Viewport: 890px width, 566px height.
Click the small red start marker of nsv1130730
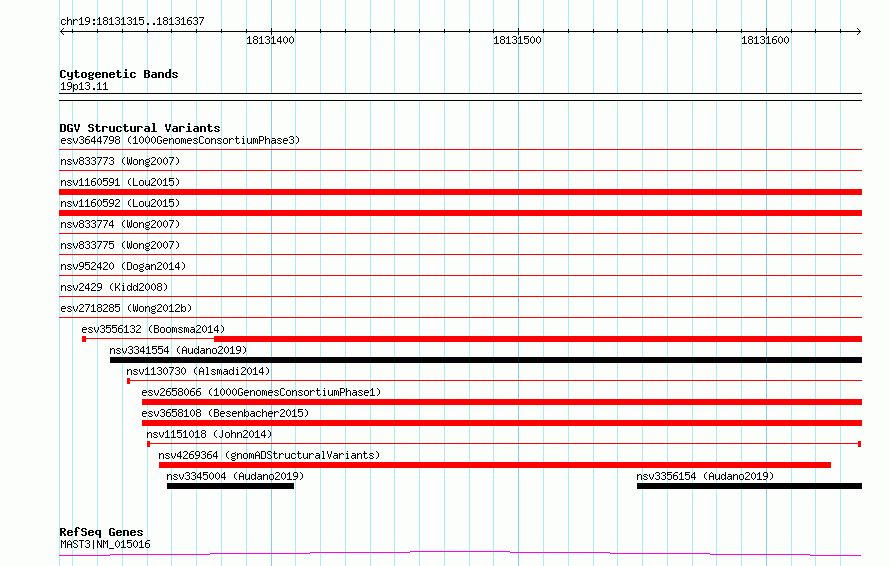[128, 381]
